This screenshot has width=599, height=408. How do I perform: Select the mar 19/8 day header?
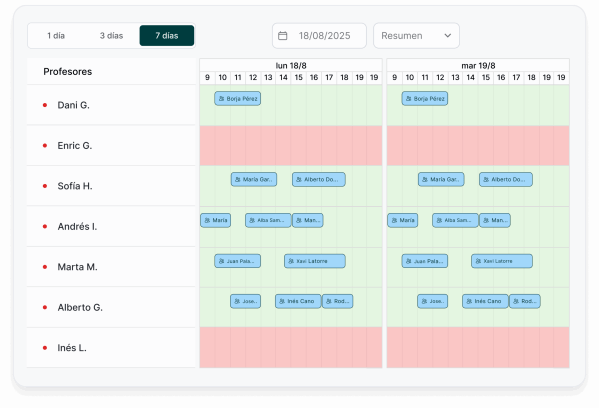pyautogui.click(x=478, y=65)
